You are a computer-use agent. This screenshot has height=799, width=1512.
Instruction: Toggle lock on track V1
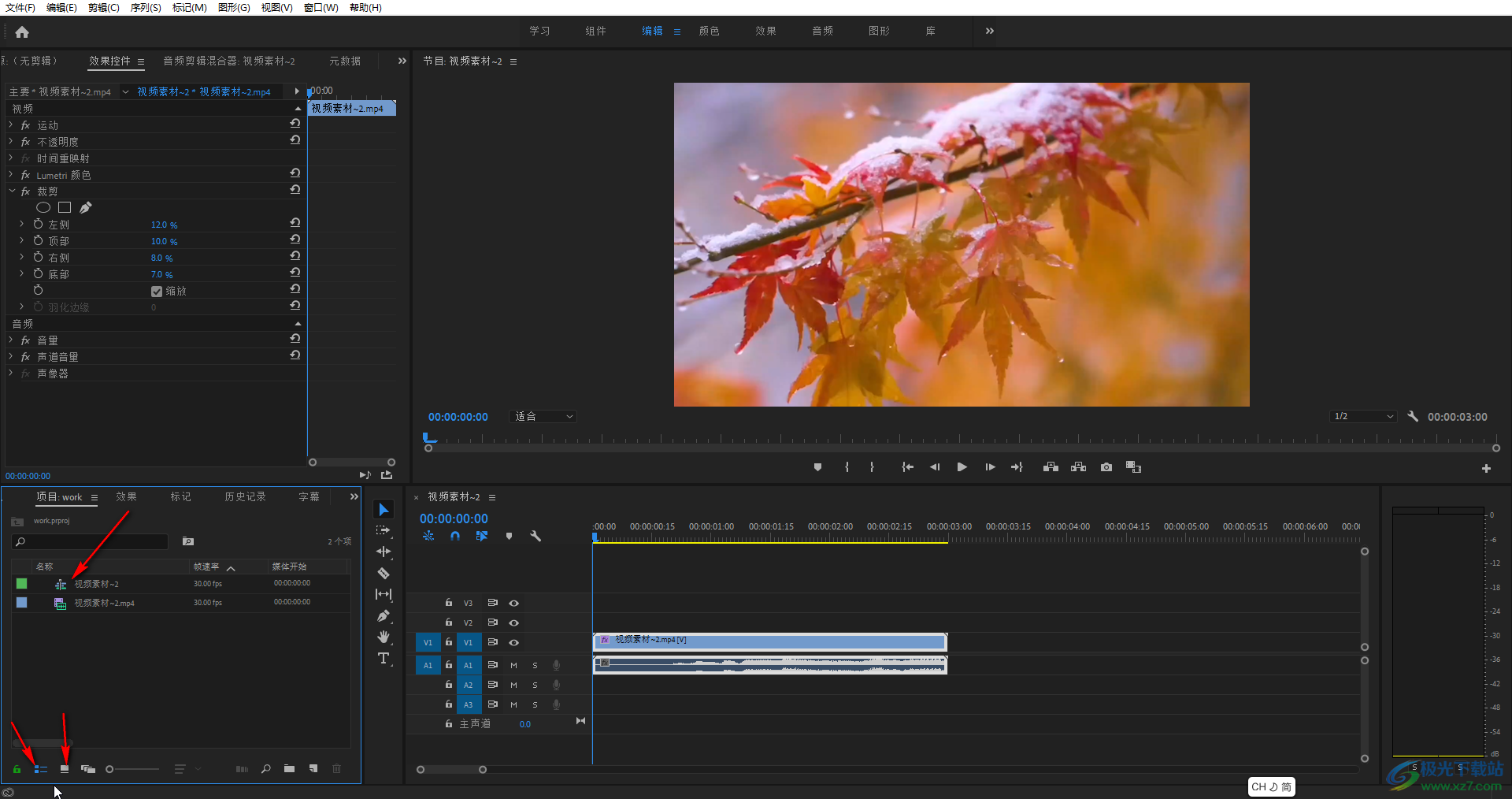pyautogui.click(x=448, y=642)
